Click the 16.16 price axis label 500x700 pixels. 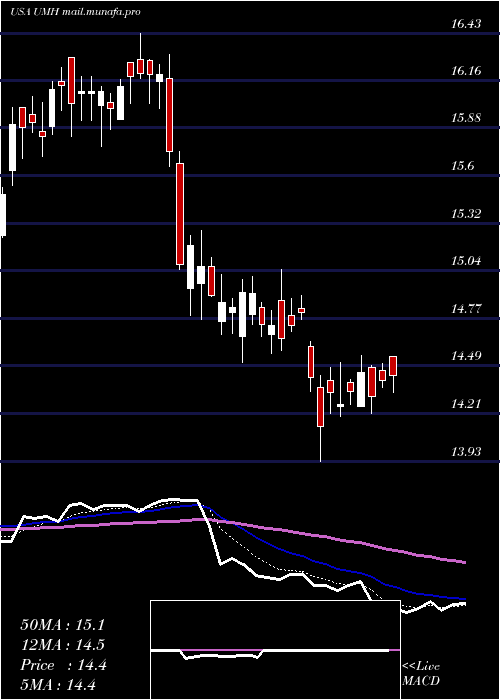point(466,71)
